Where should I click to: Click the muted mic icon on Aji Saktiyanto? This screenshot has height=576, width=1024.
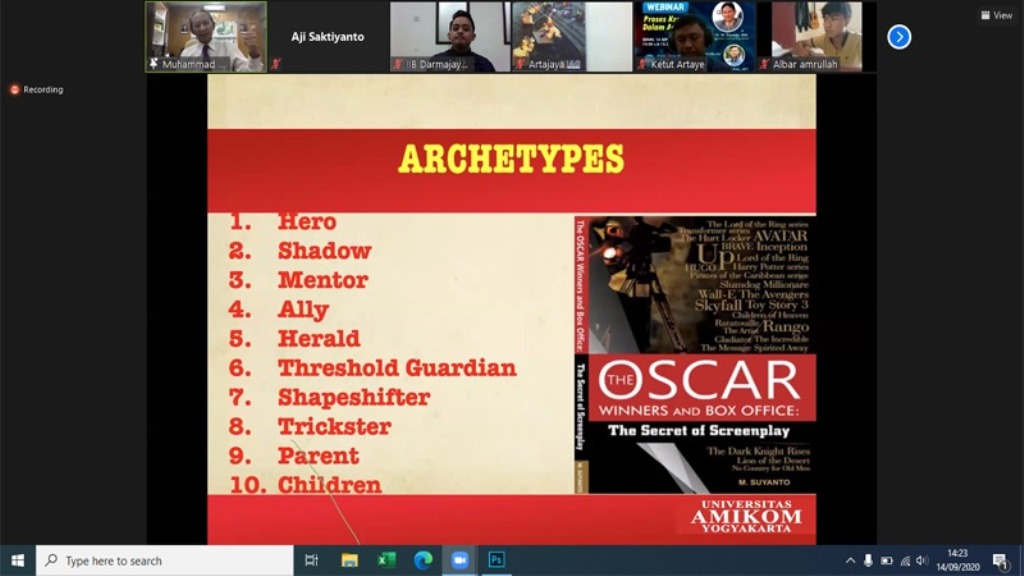coord(276,63)
